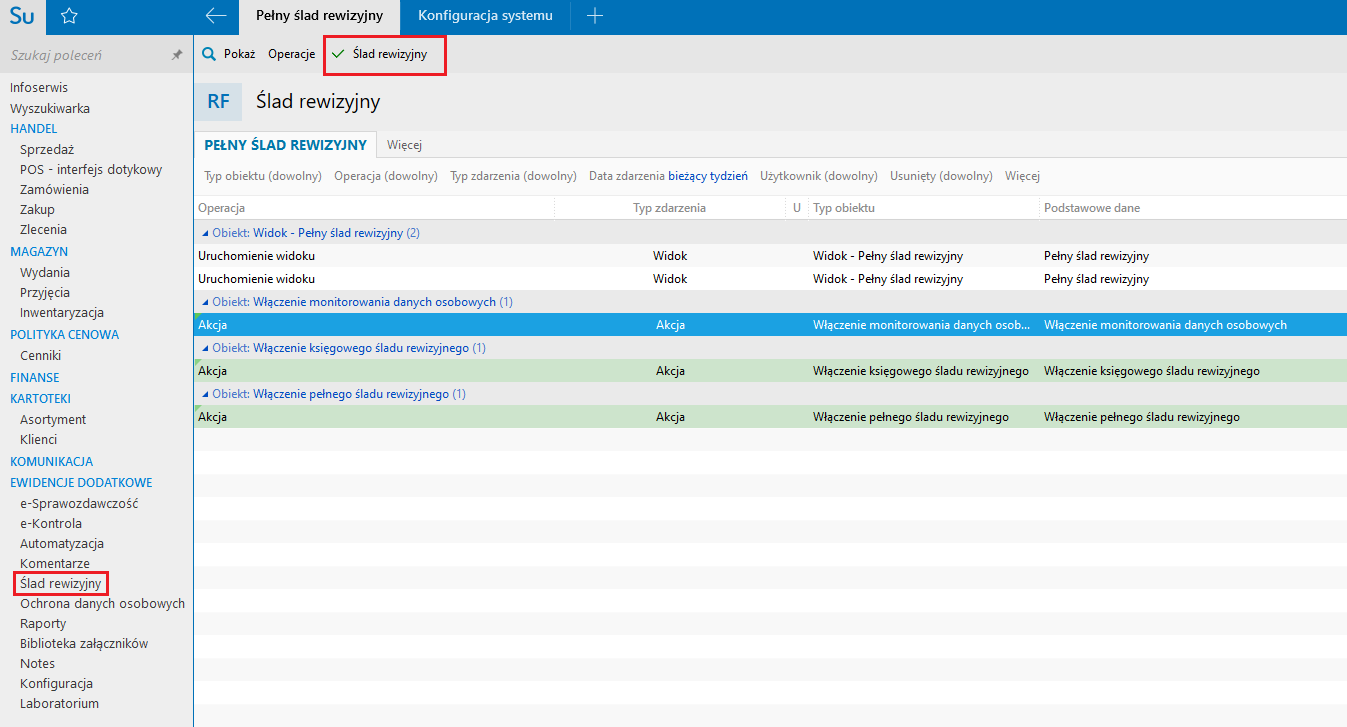
Task: Sort by the Typ zdarzenia column header
Action: tap(669, 208)
